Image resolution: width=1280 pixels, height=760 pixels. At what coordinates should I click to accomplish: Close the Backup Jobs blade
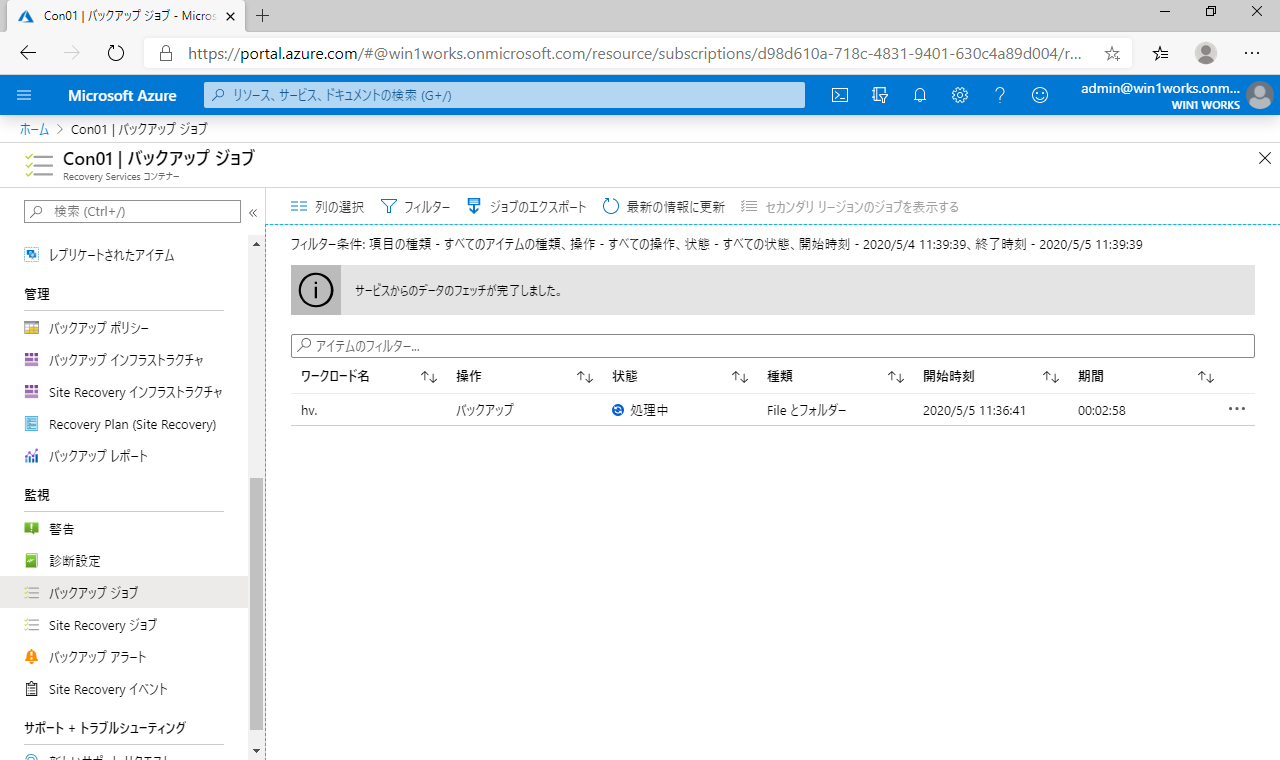tap(1265, 158)
